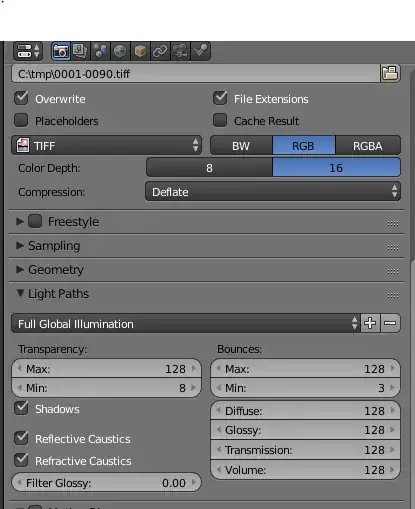The width and height of the screenshot is (415, 509).
Task: Click the Filter Glossy value field
Action: pyautogui.click(x=107, y=483)
